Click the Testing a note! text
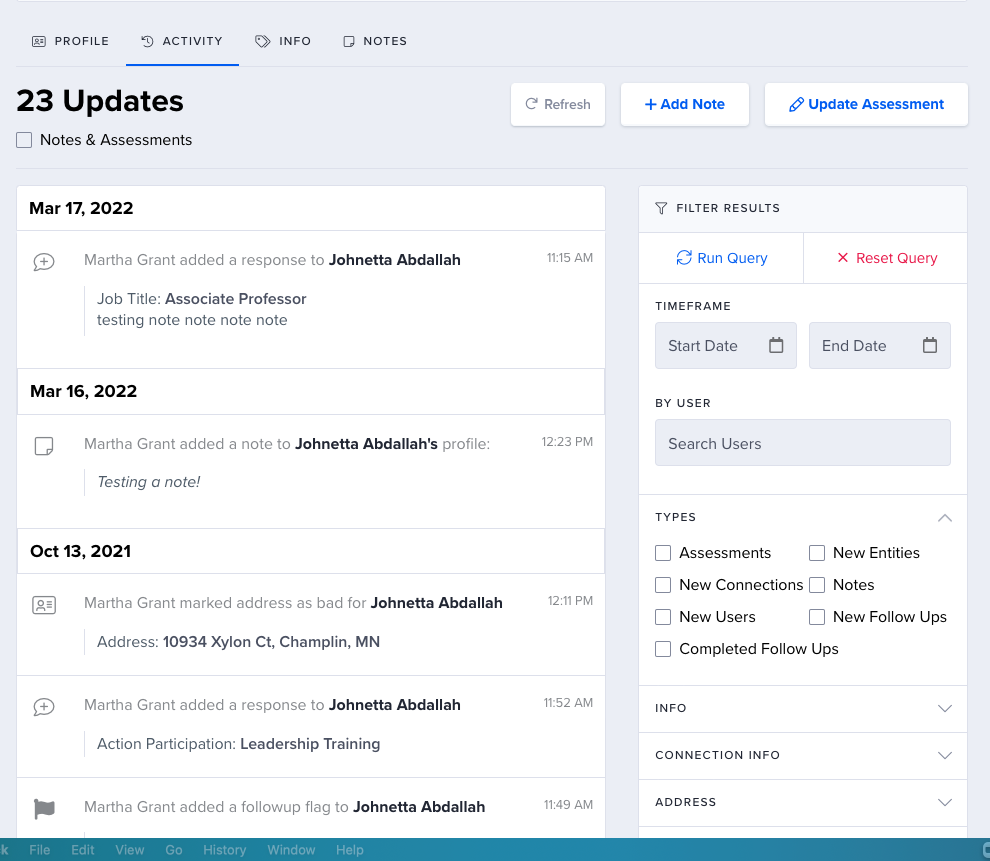The width and height of the screenshot is (990, 861). click(148, 482)
